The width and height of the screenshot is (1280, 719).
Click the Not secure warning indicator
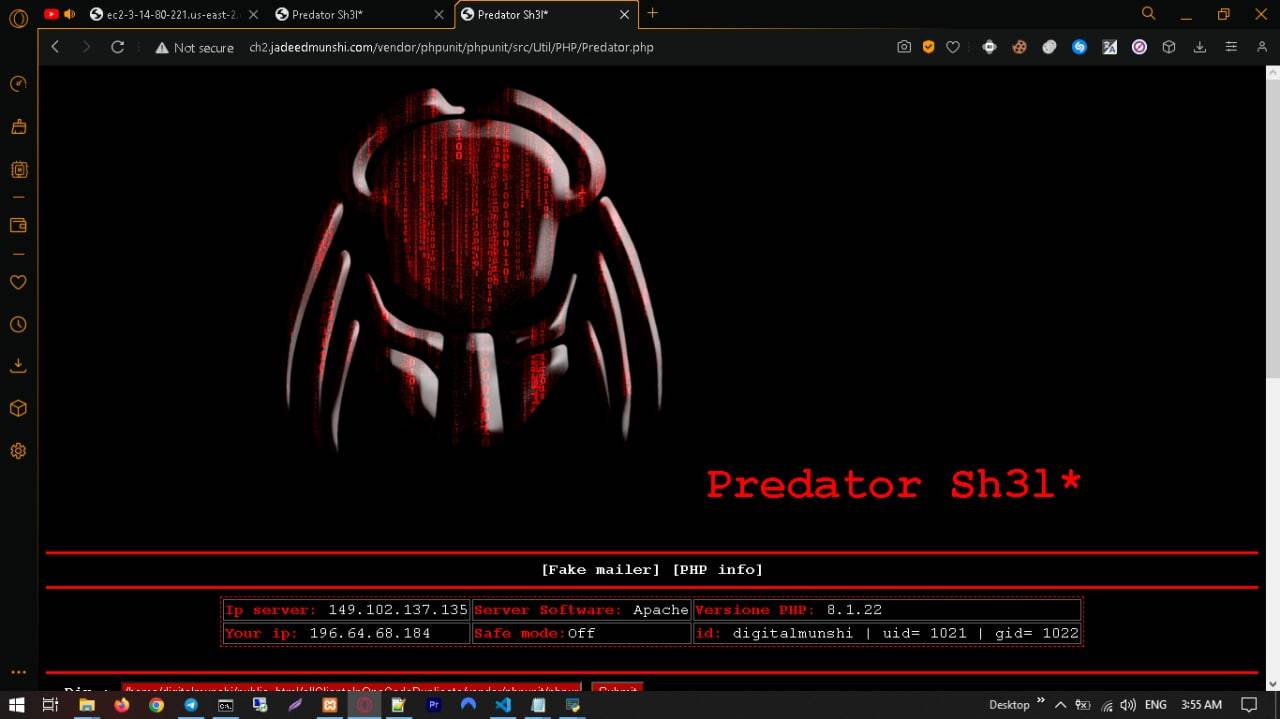tap(194, 47)
